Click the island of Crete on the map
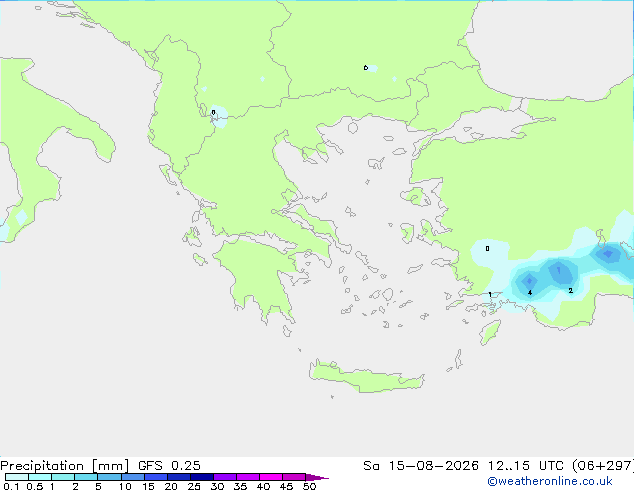The height and width of the screenshot is (490, 634). point(366,376)
